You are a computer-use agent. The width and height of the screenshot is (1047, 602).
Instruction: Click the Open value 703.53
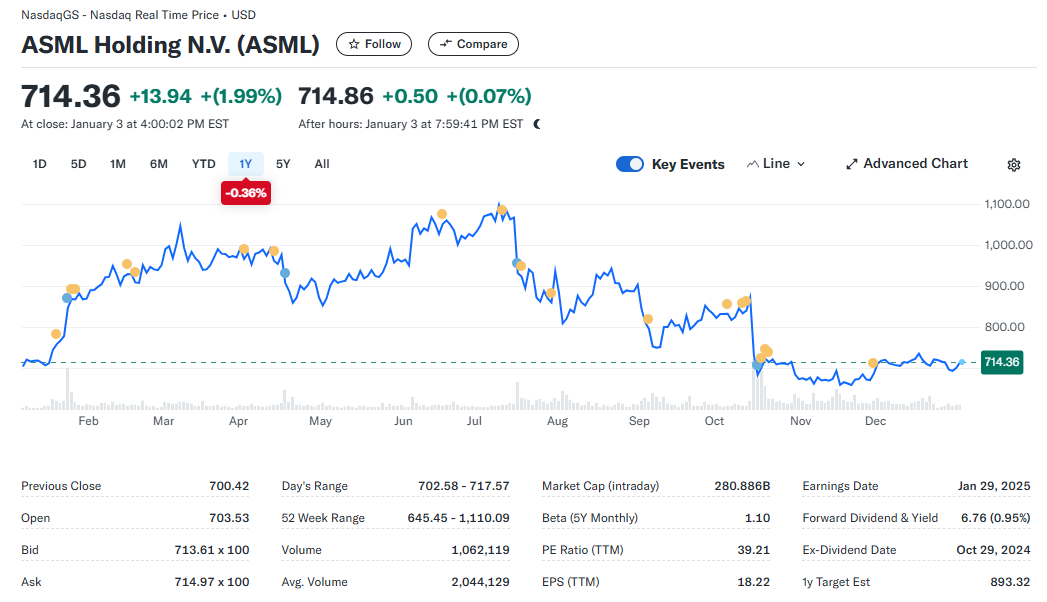[229, 518]
